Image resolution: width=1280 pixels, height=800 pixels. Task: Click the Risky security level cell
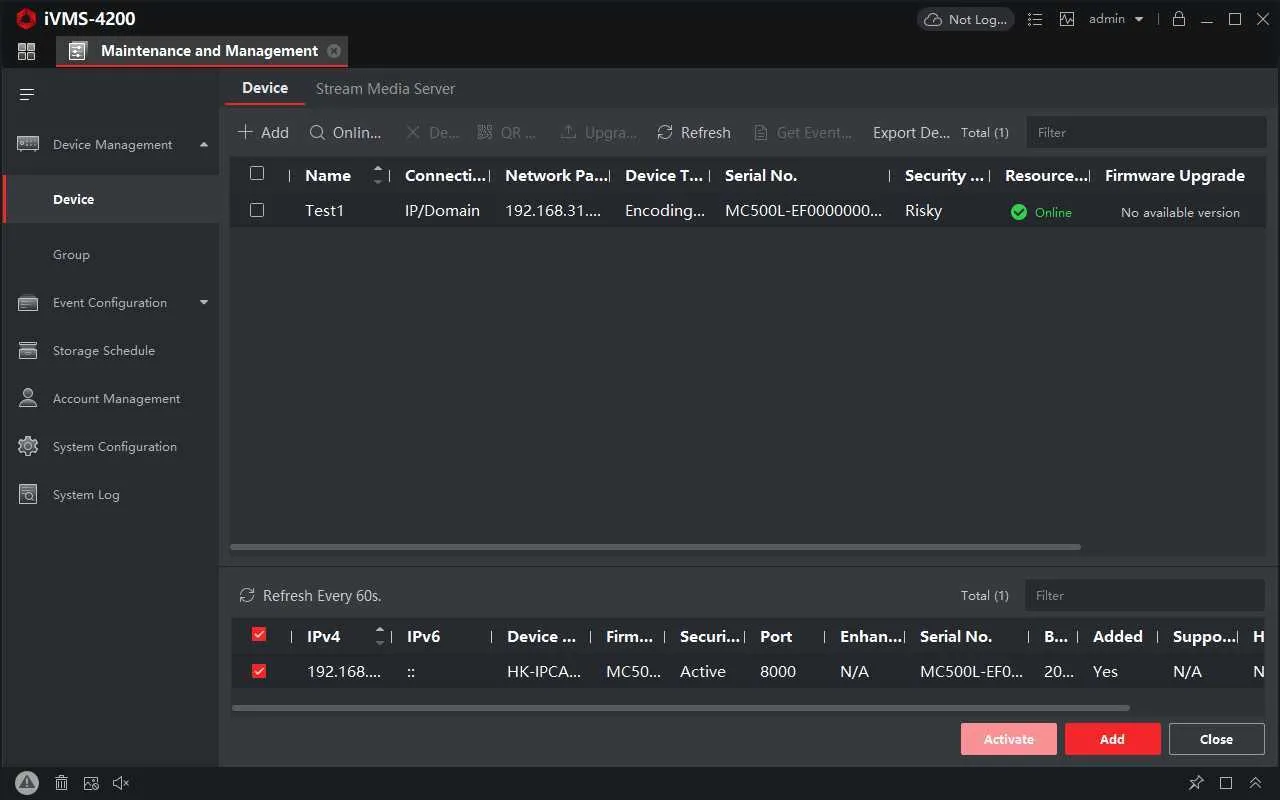(923, 211)
